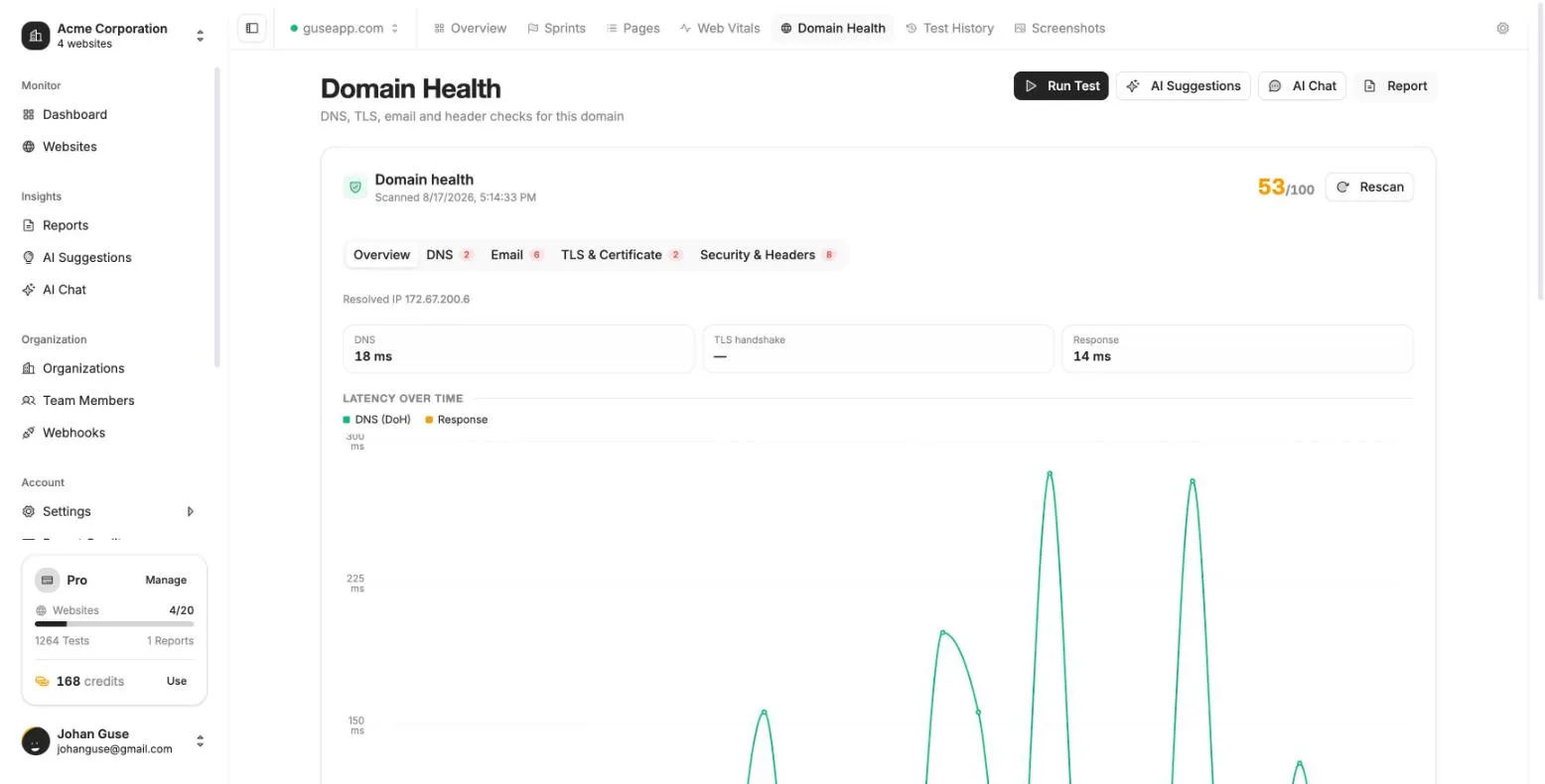Click the TLS handshake metric card
This screenshot has width=1545, height=784.
click(x=878, y=349)
